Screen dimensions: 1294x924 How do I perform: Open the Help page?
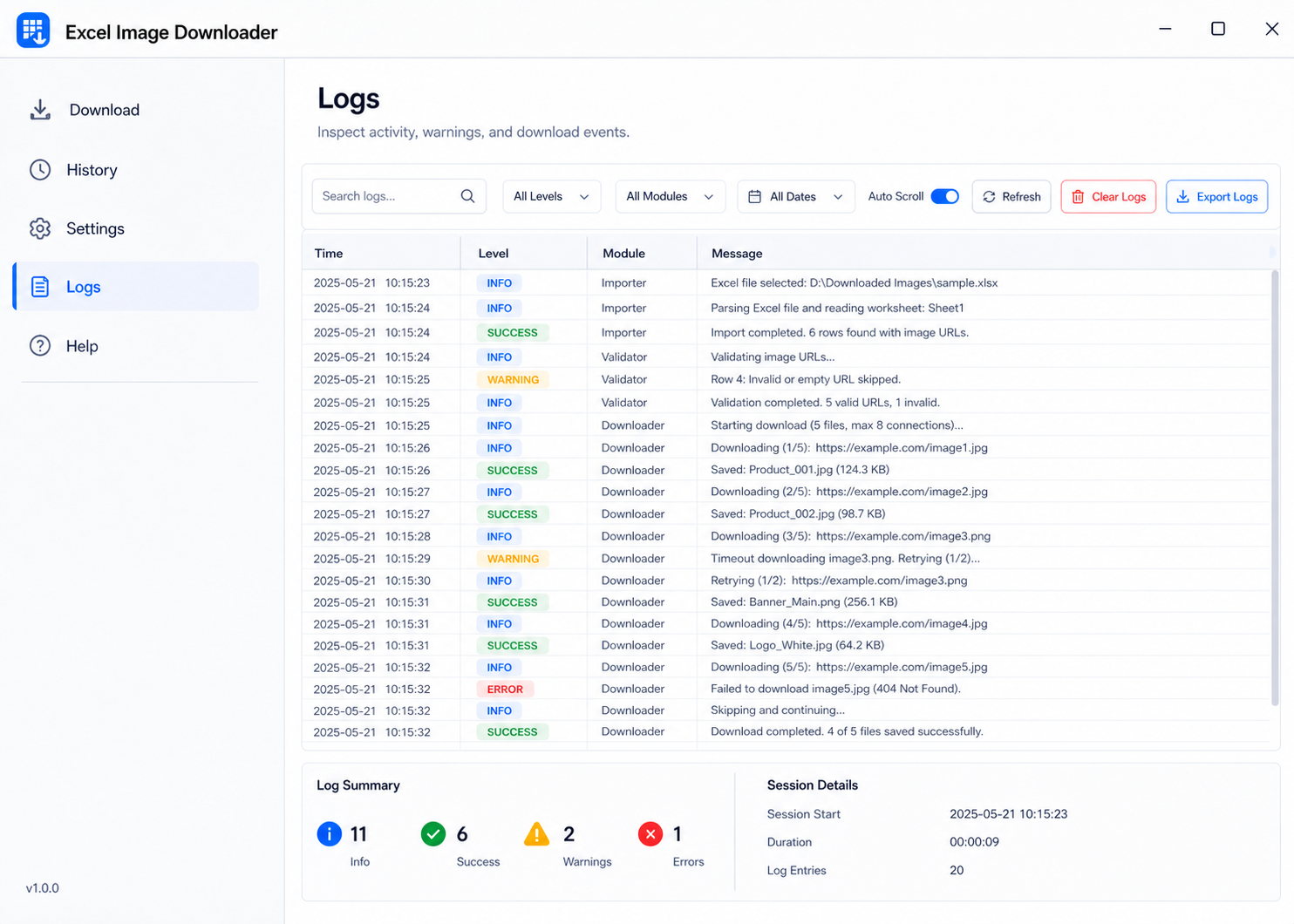click(x=136, y=346)
